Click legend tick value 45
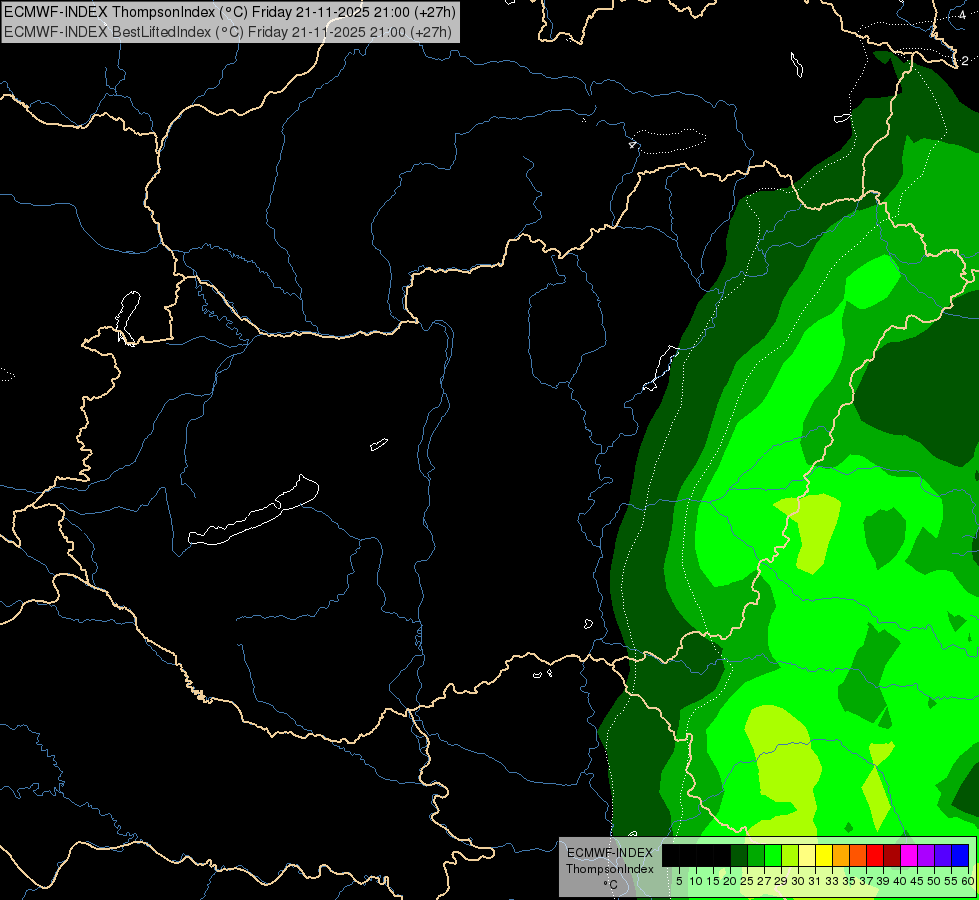Image resolution: width=979 pixels, height=900 pixels. 917,881
